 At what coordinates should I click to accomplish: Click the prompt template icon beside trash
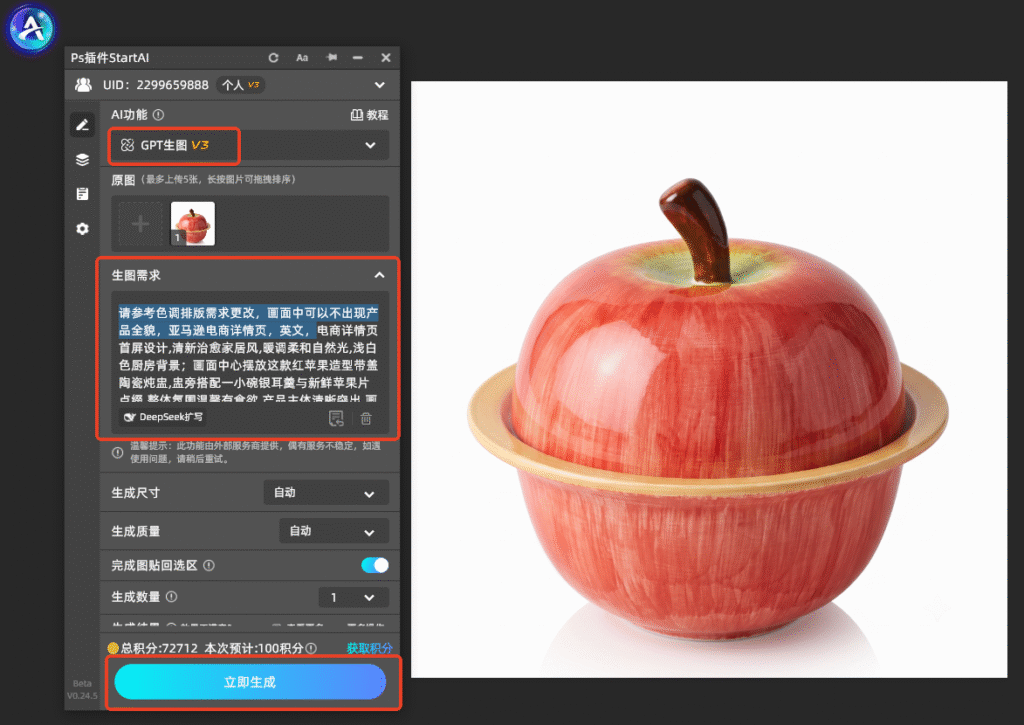click(336, 419)
